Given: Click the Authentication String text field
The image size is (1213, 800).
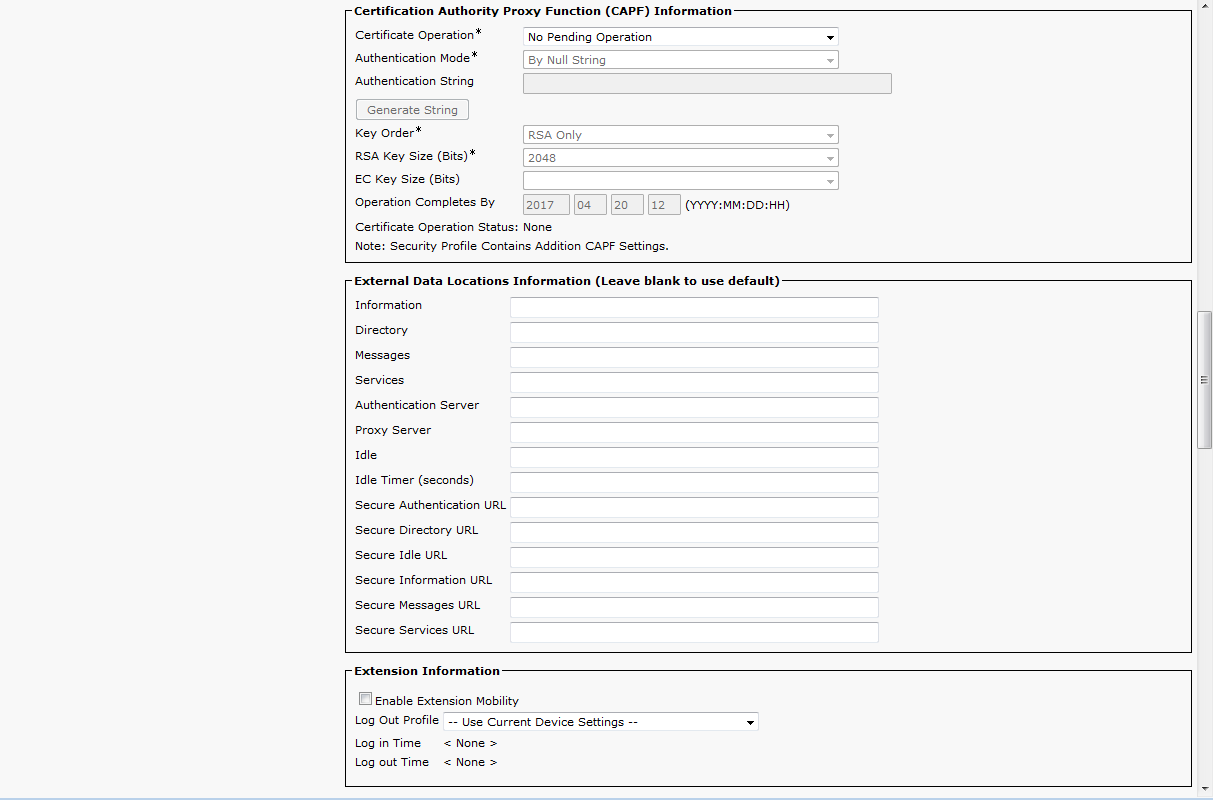Looking at the screenshot, I should pyautogui.click(x=707, y=83).
